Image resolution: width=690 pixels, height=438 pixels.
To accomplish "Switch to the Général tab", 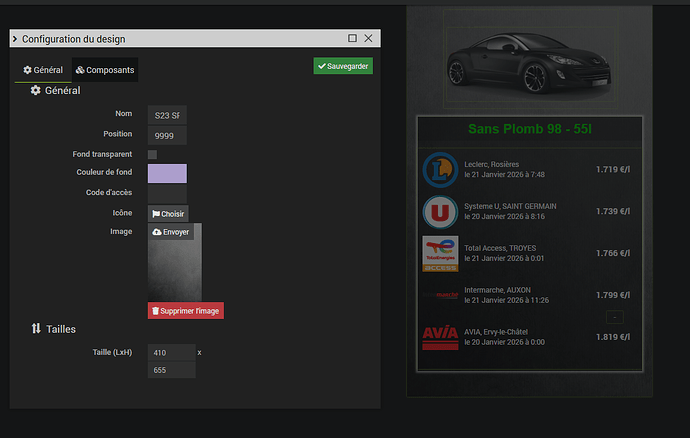I will point(43,70).
